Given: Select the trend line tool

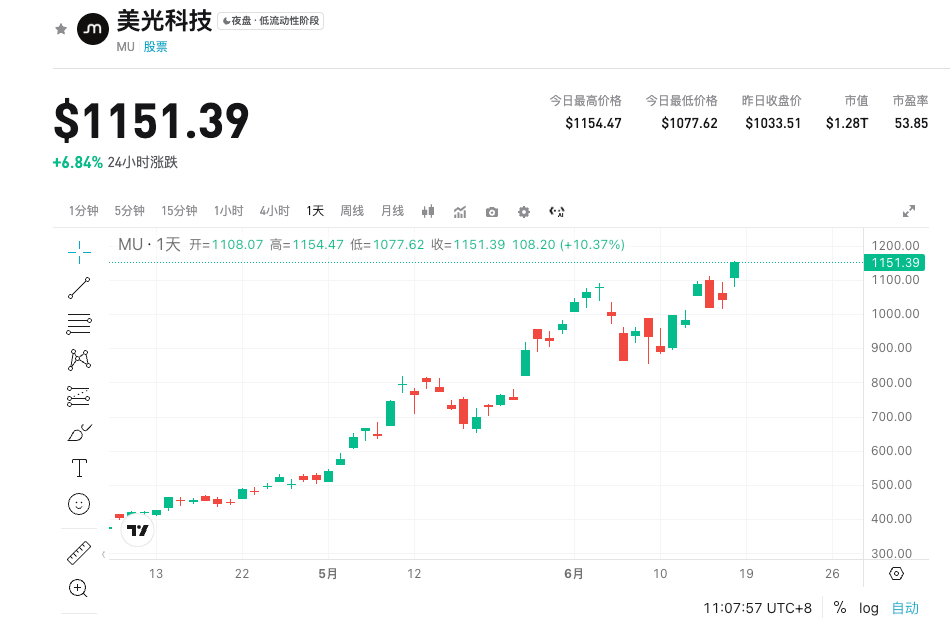Looking at the screenshot, I should click(x=79, y=288).
